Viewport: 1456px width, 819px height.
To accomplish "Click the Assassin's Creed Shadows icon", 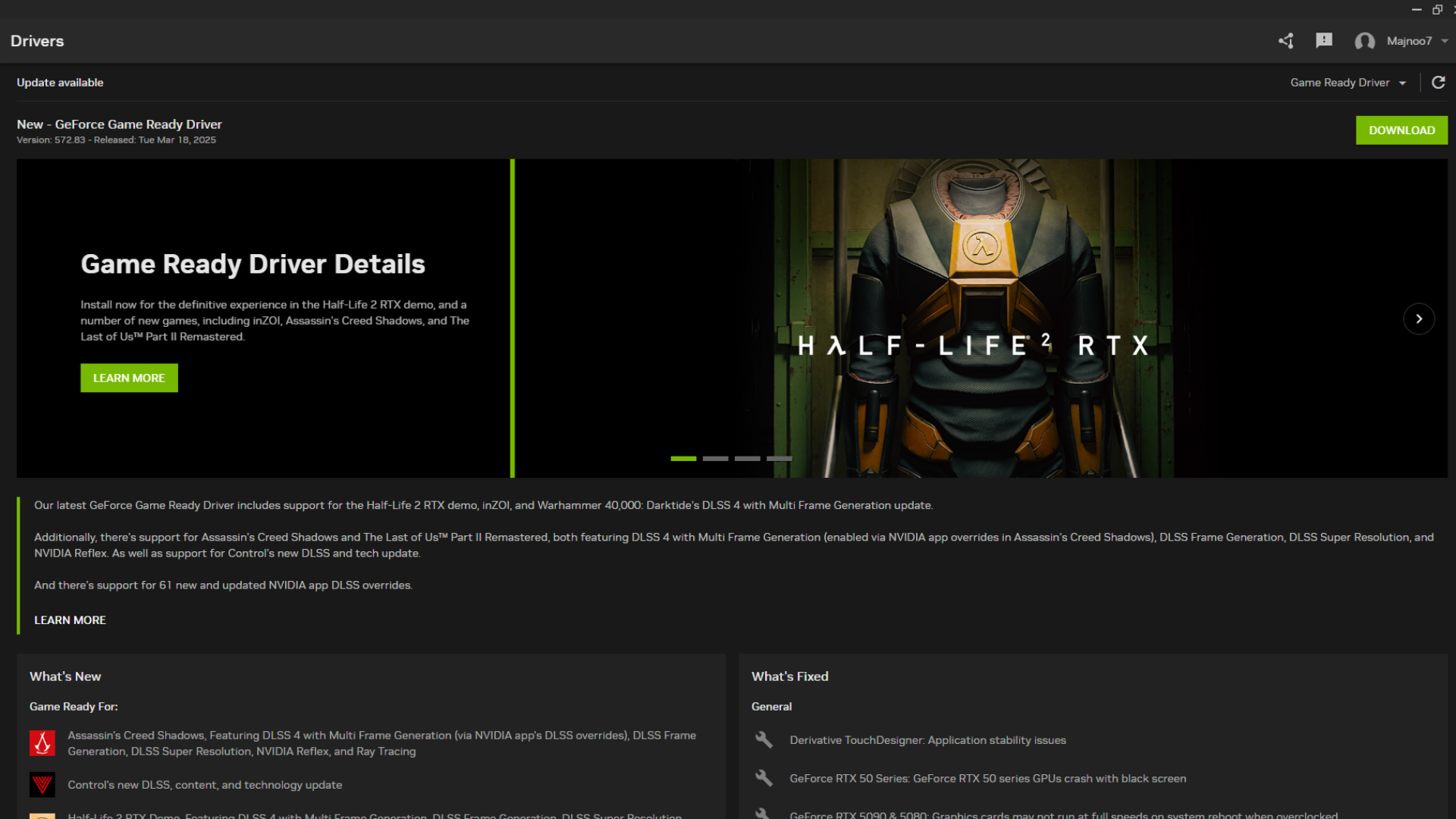I will click(42, 743).
